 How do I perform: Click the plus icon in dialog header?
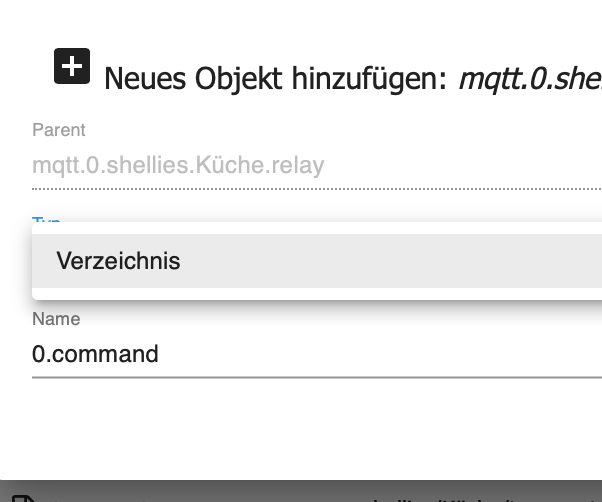(x=72, y=66)
